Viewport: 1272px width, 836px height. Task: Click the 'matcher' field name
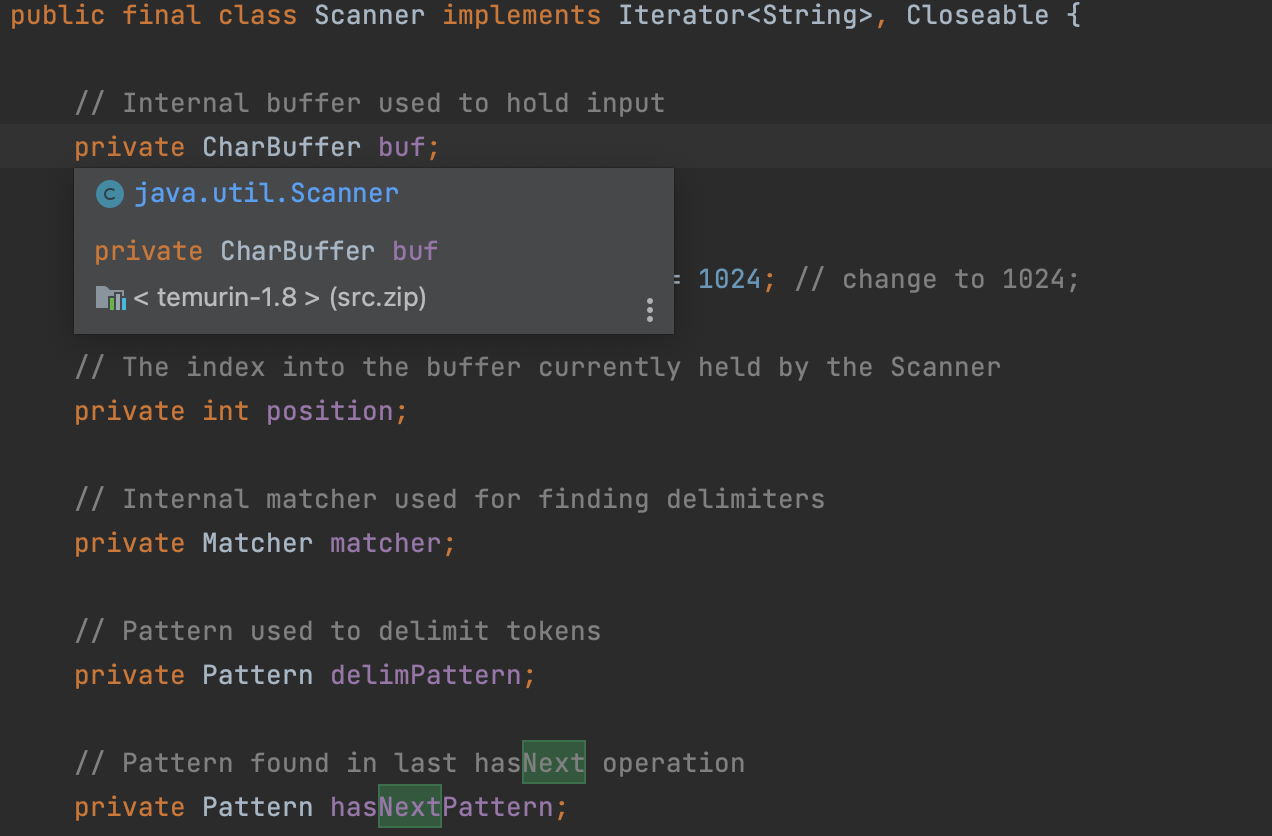click(x=386, y=543)
